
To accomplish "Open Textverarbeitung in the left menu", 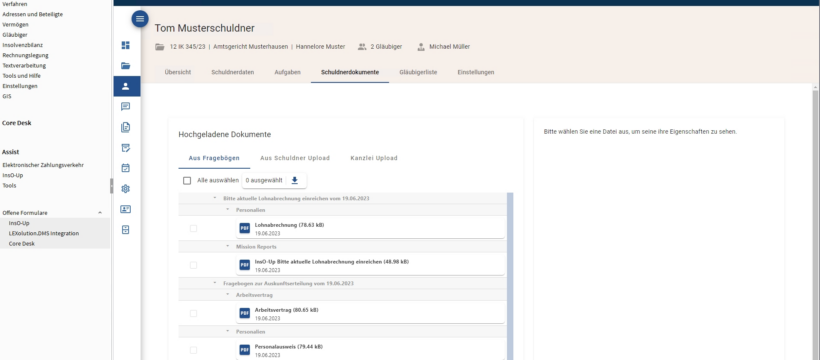I will 24,65.
